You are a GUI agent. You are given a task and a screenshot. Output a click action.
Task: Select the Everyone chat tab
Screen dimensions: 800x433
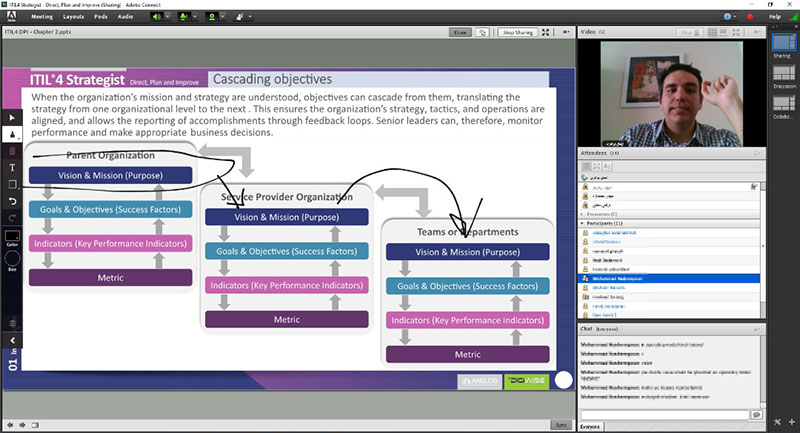pyautogui.click(x=591, y=426)
